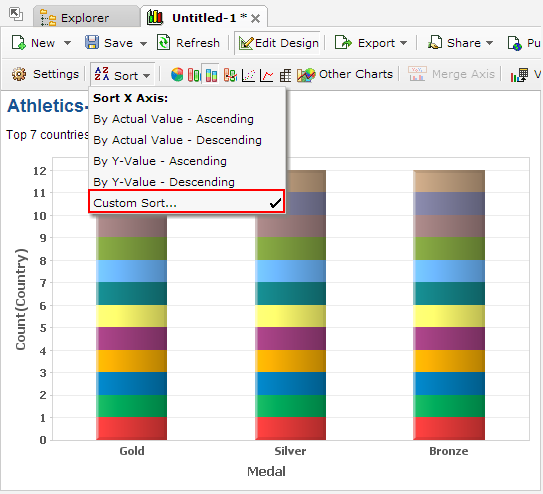Image resolution: width=543 pixels, height=494 pixels.
Task: Open the Export dropdown arrow
Action: 403,43
